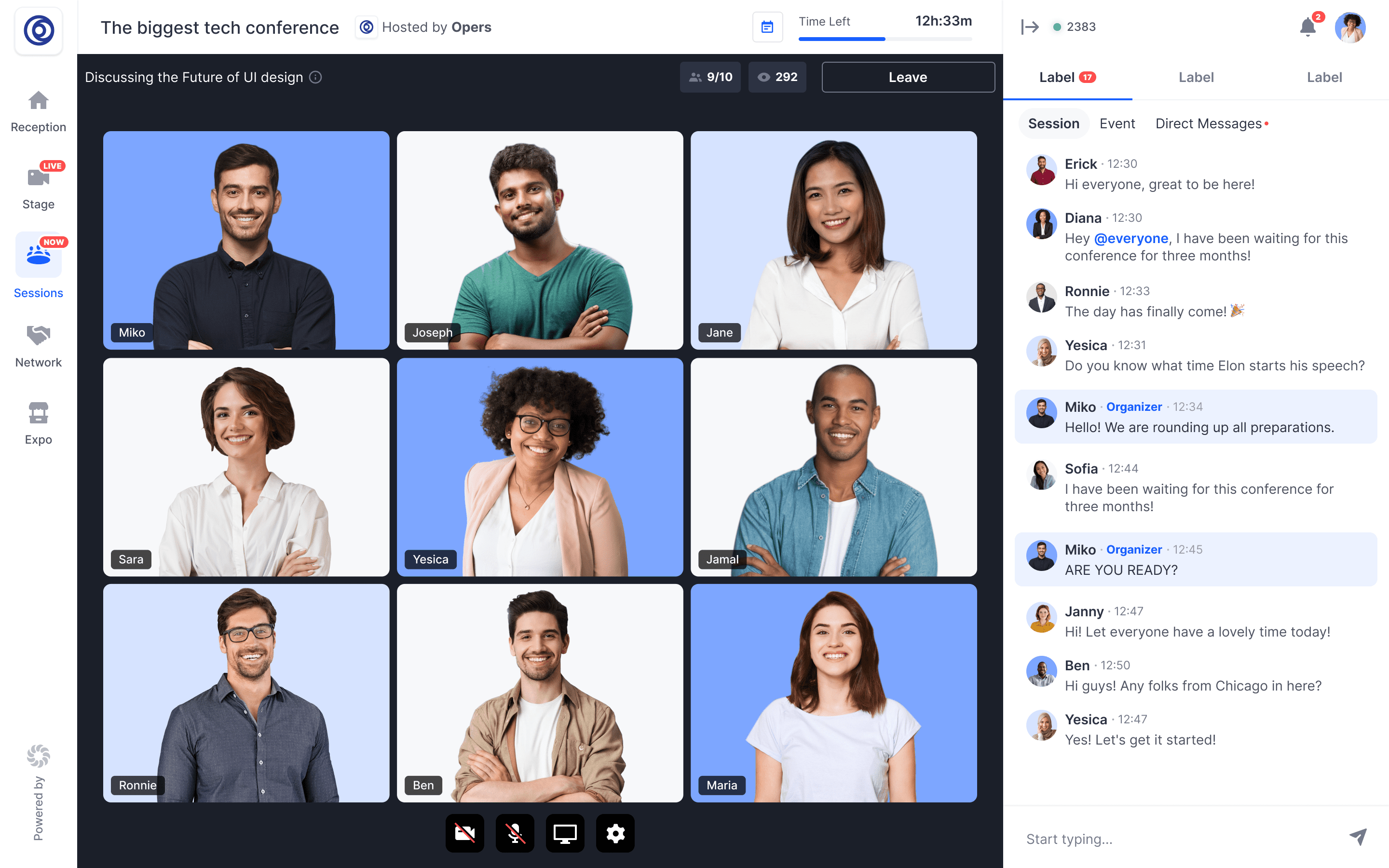This screenshot has width=1389, height=868.
Task: Open screen share monitor button
Action: coord(564,833)
